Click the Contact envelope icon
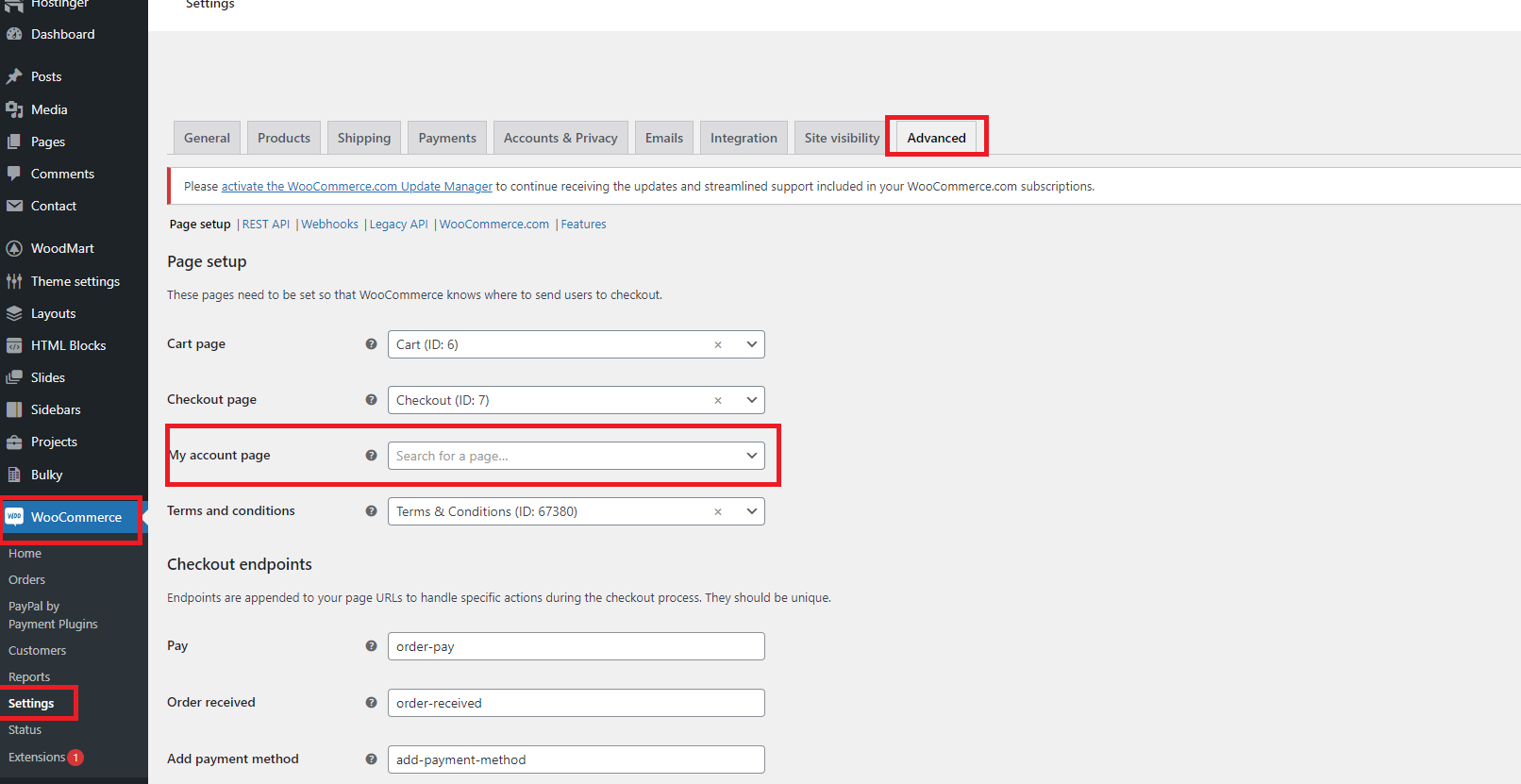 (x=14, y=206)
